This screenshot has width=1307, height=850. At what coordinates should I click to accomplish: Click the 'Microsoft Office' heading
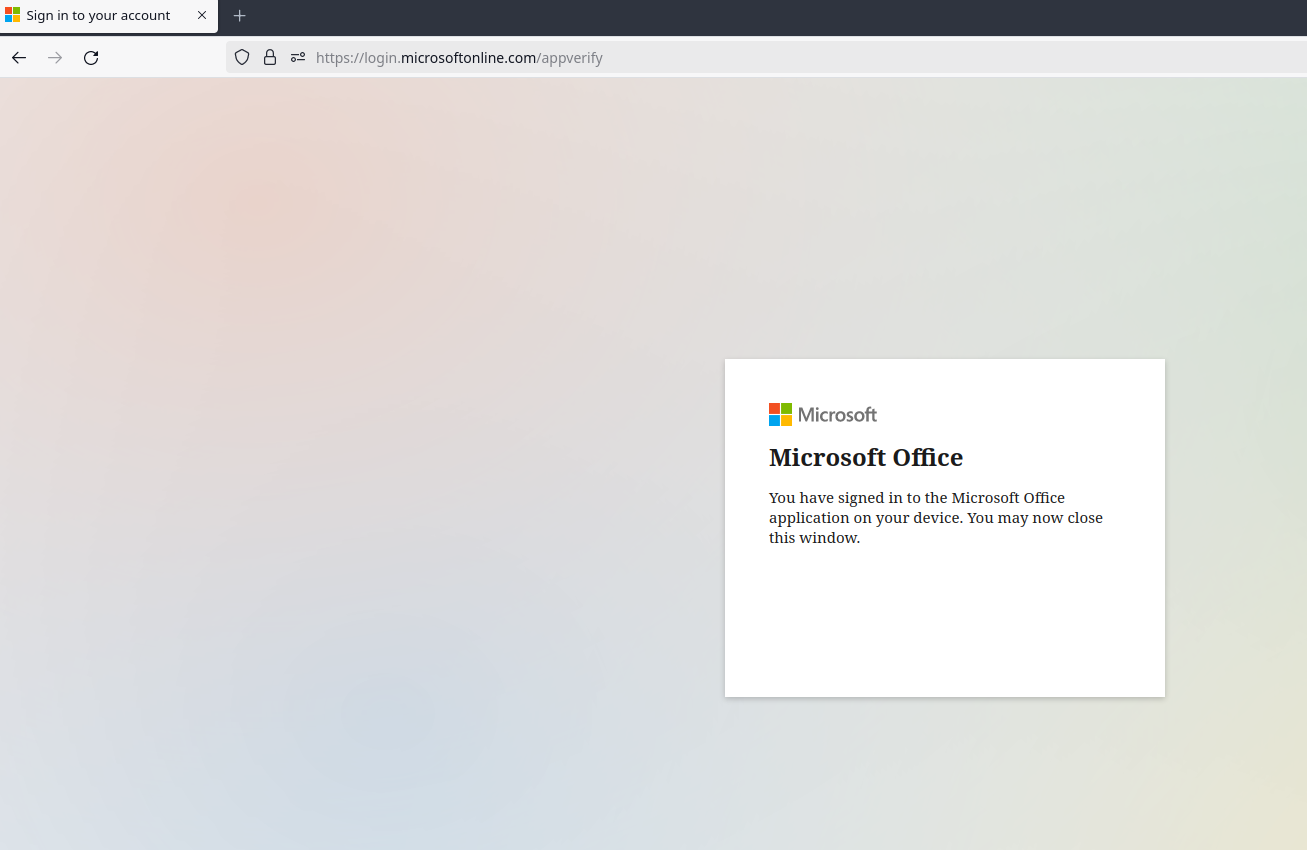pos(866,457)
